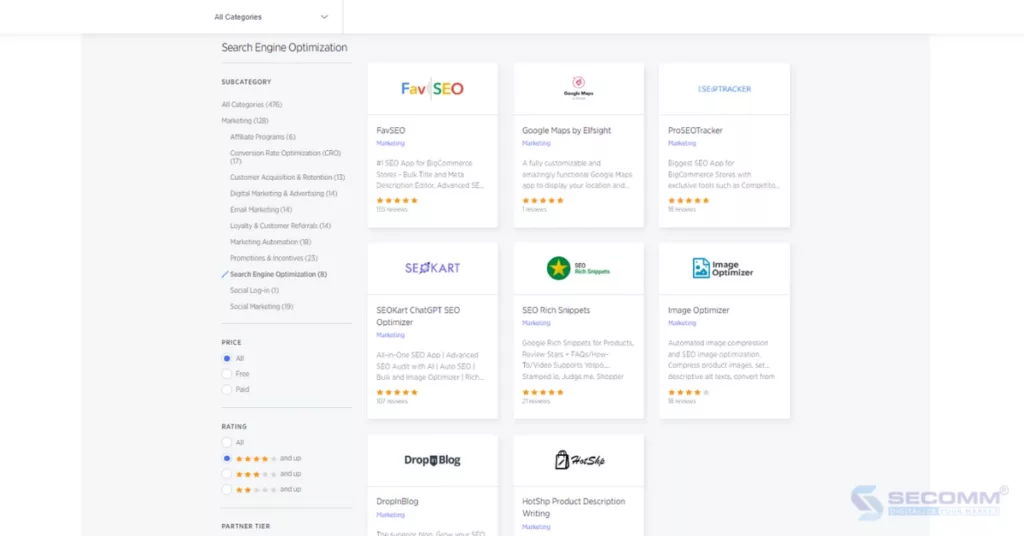Click Marketing tag under ProSEOTracker
The height and width of the screenshot is (536, 1024).
coord(682,143)
